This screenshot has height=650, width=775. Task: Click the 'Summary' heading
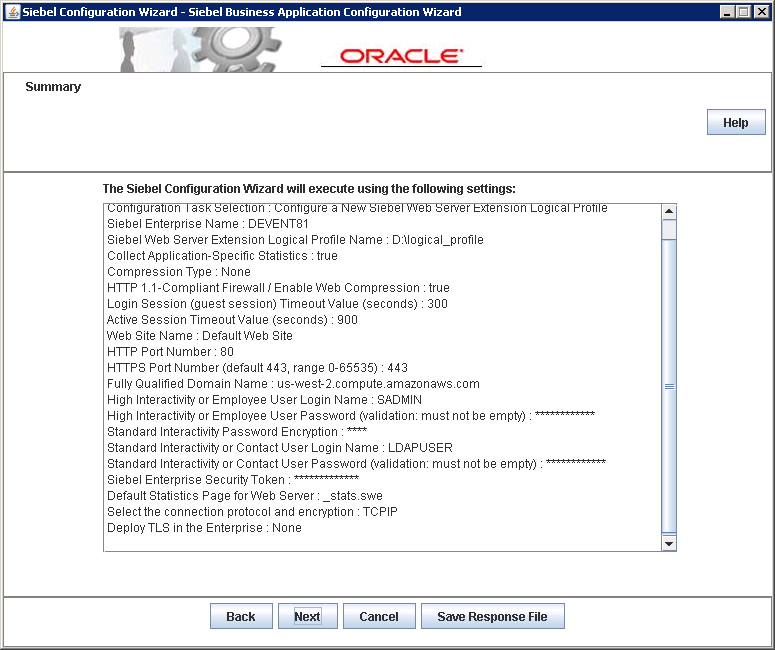pyautogui.click(x=53, y=87)
